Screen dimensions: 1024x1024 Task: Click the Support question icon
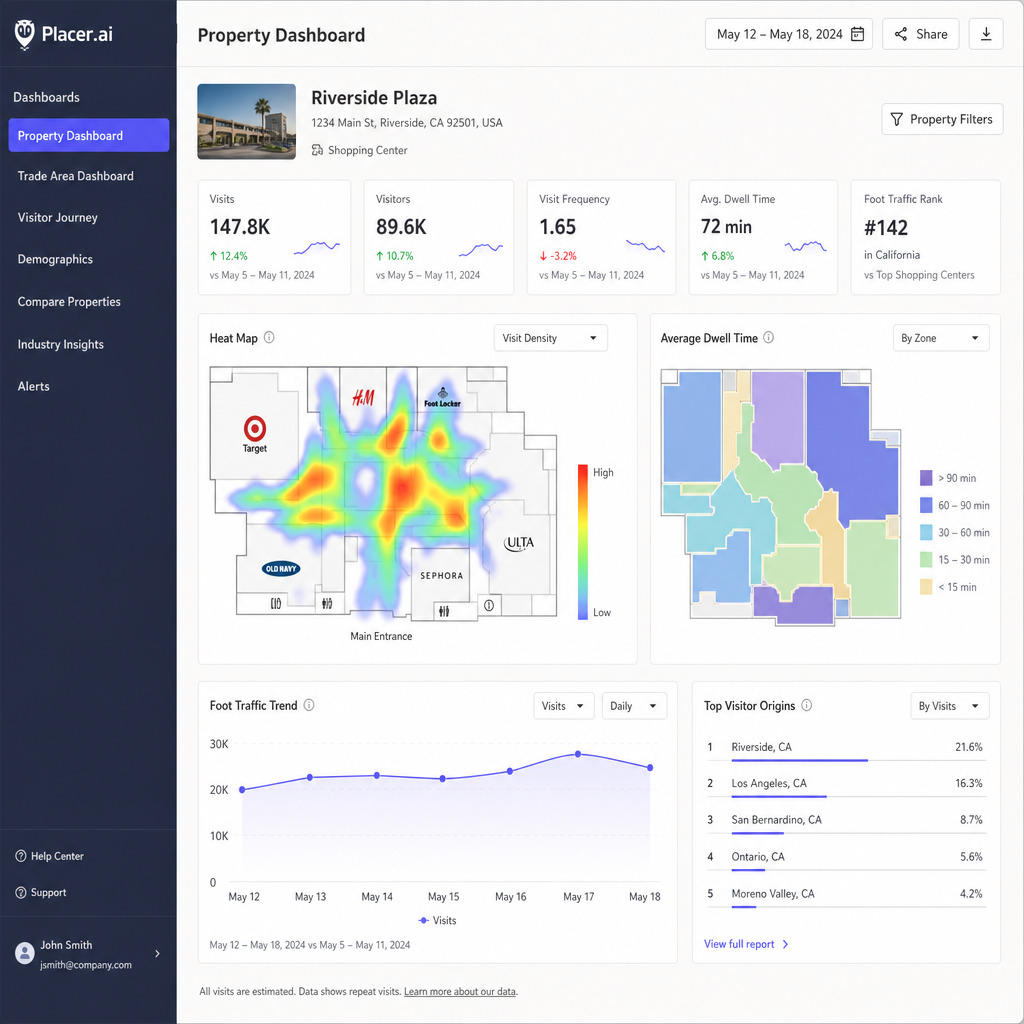[x=21, y=893]
